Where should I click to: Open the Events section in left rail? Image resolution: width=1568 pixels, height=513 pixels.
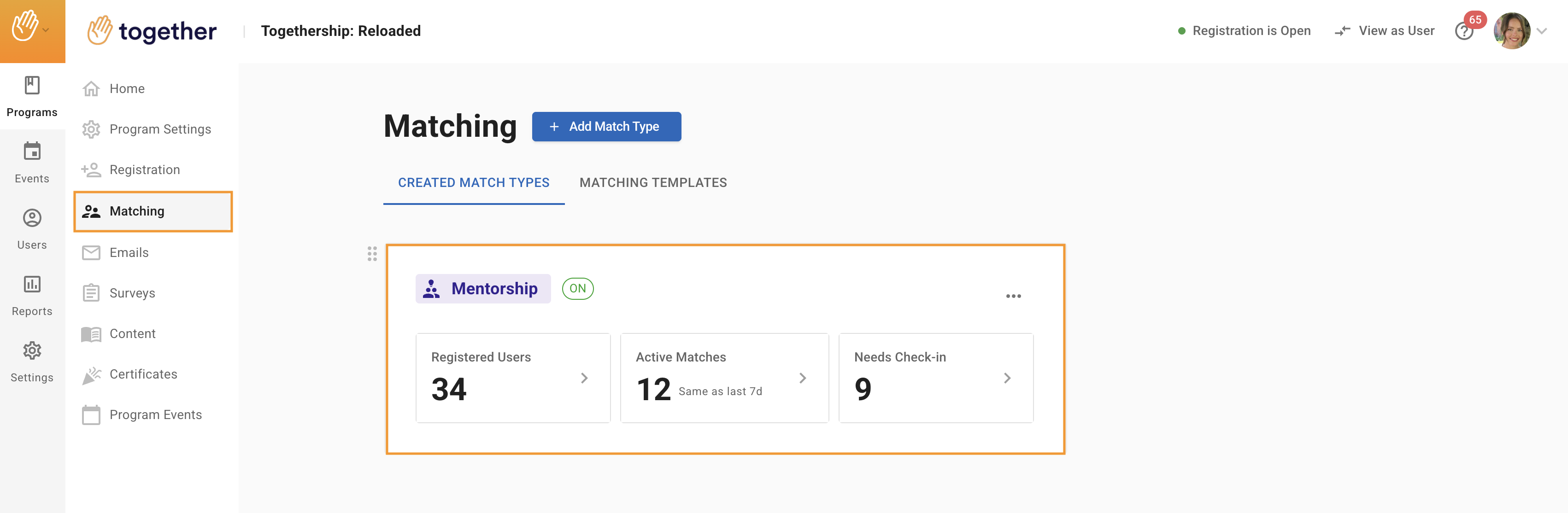click(32, 163)
